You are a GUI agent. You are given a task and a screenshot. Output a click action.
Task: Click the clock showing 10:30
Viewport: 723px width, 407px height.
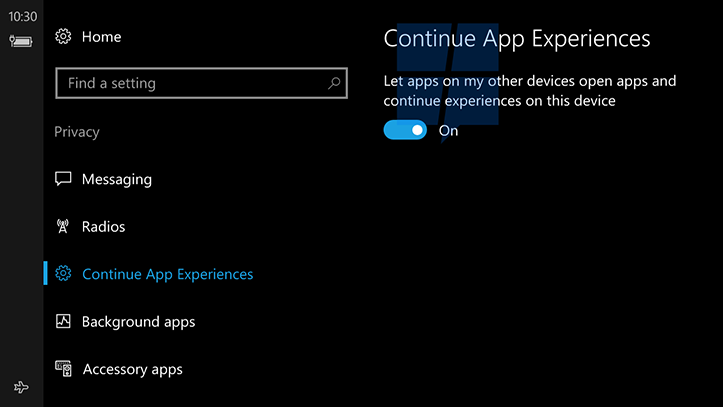pyautogui.click(x=22, y=17)
